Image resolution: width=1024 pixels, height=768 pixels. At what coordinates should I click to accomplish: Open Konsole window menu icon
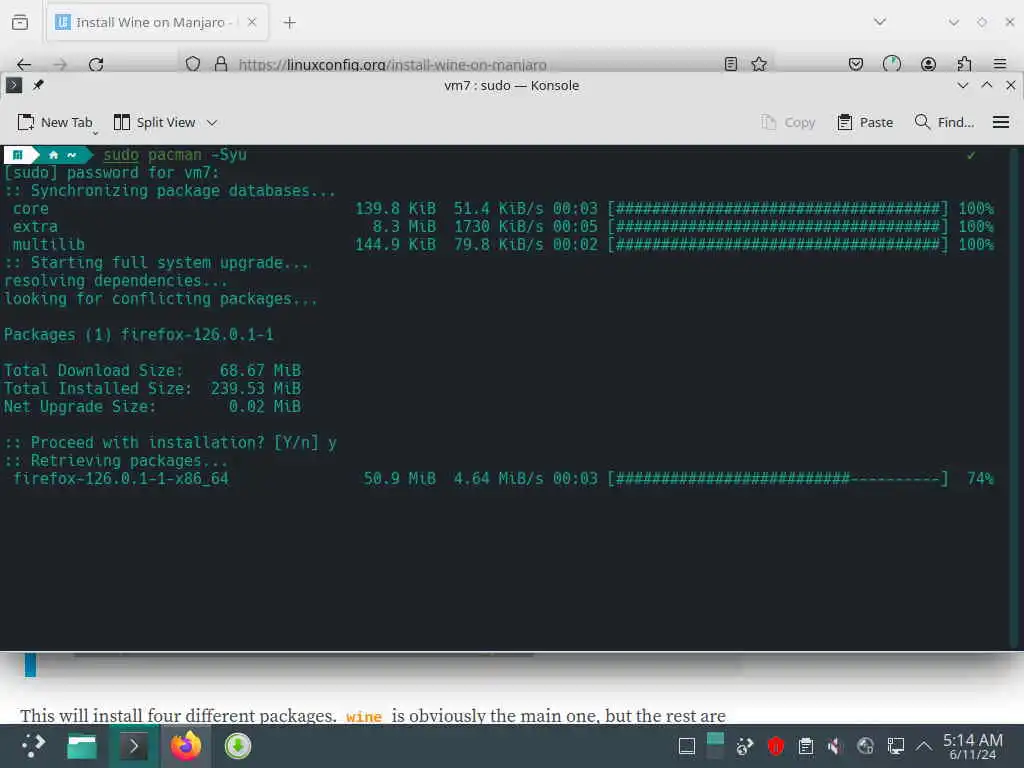(x=14, y=86)
